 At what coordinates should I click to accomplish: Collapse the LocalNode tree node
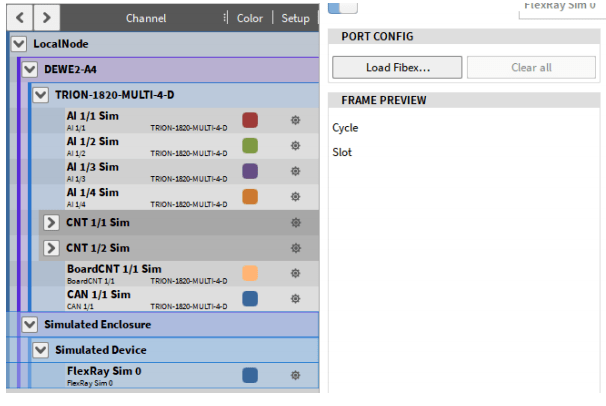[18, 44]
